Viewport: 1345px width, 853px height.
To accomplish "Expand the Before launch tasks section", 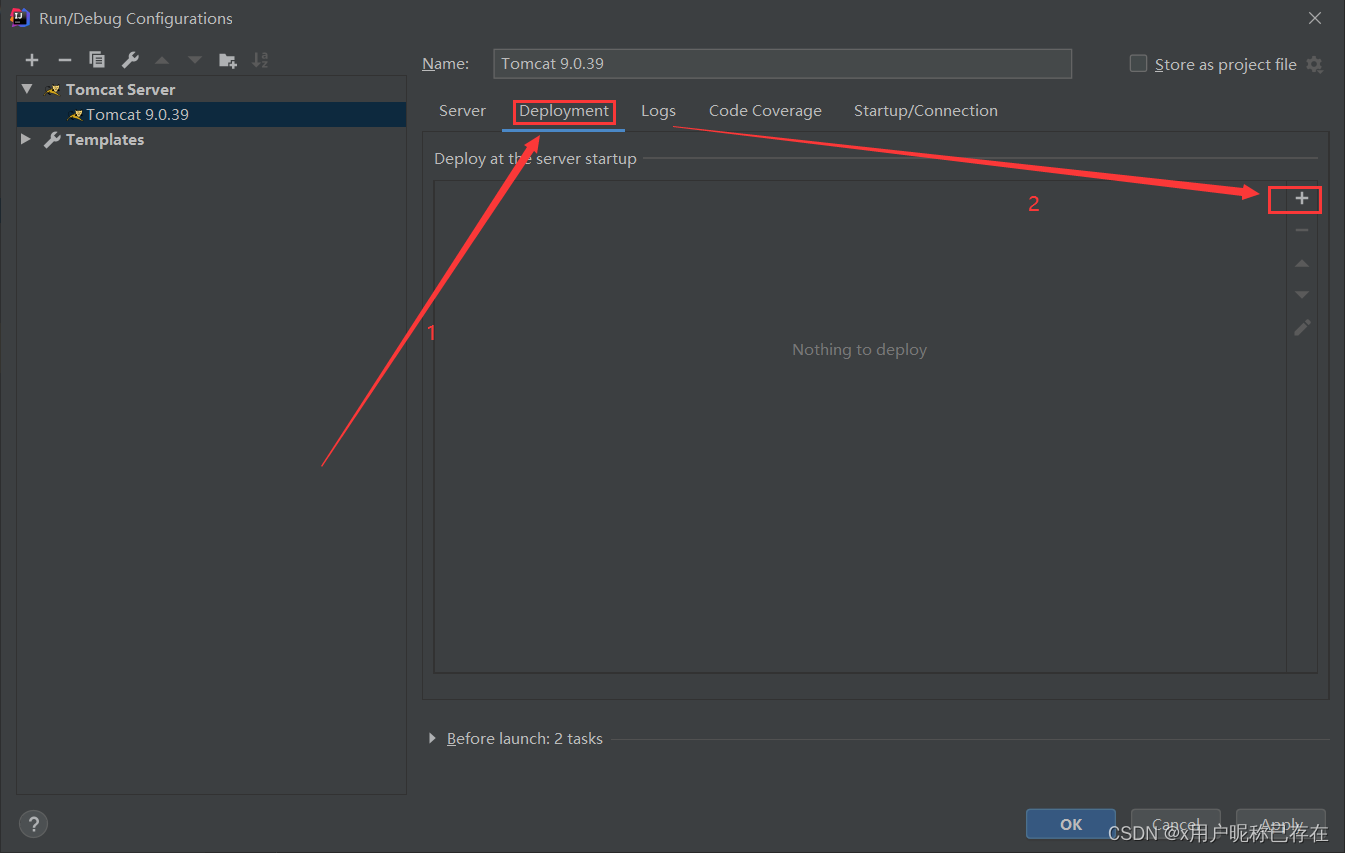I will [x=432, y=738].
